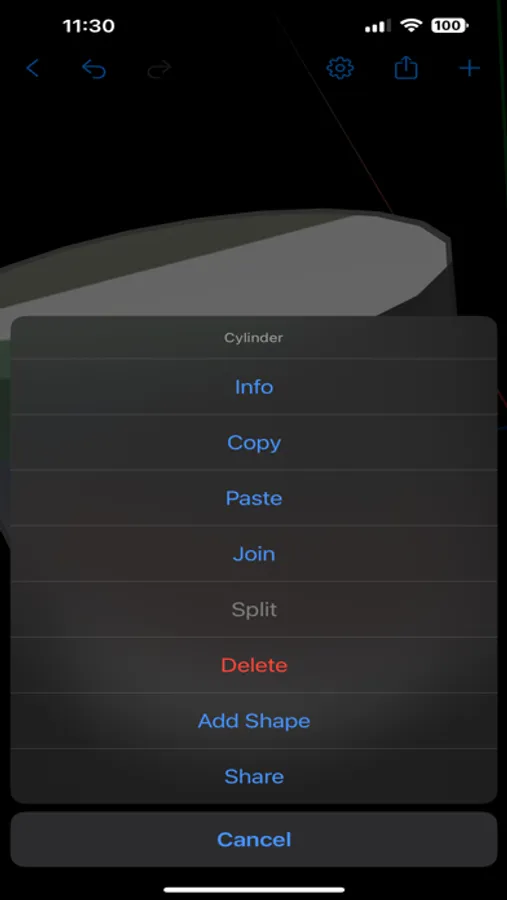The width and height of the screenshot is (507, 900).
Task: Check the battery indicator in the status bar
Action: click(x=450, y=25)
